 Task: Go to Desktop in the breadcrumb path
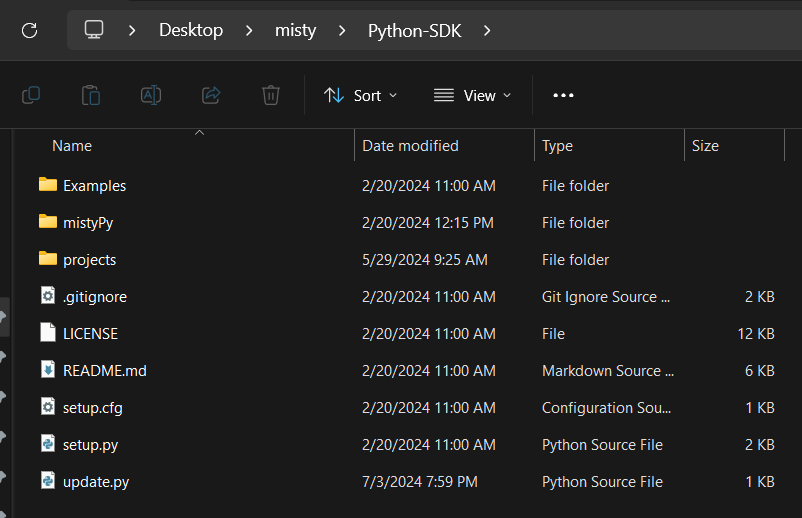coord(190,30)
